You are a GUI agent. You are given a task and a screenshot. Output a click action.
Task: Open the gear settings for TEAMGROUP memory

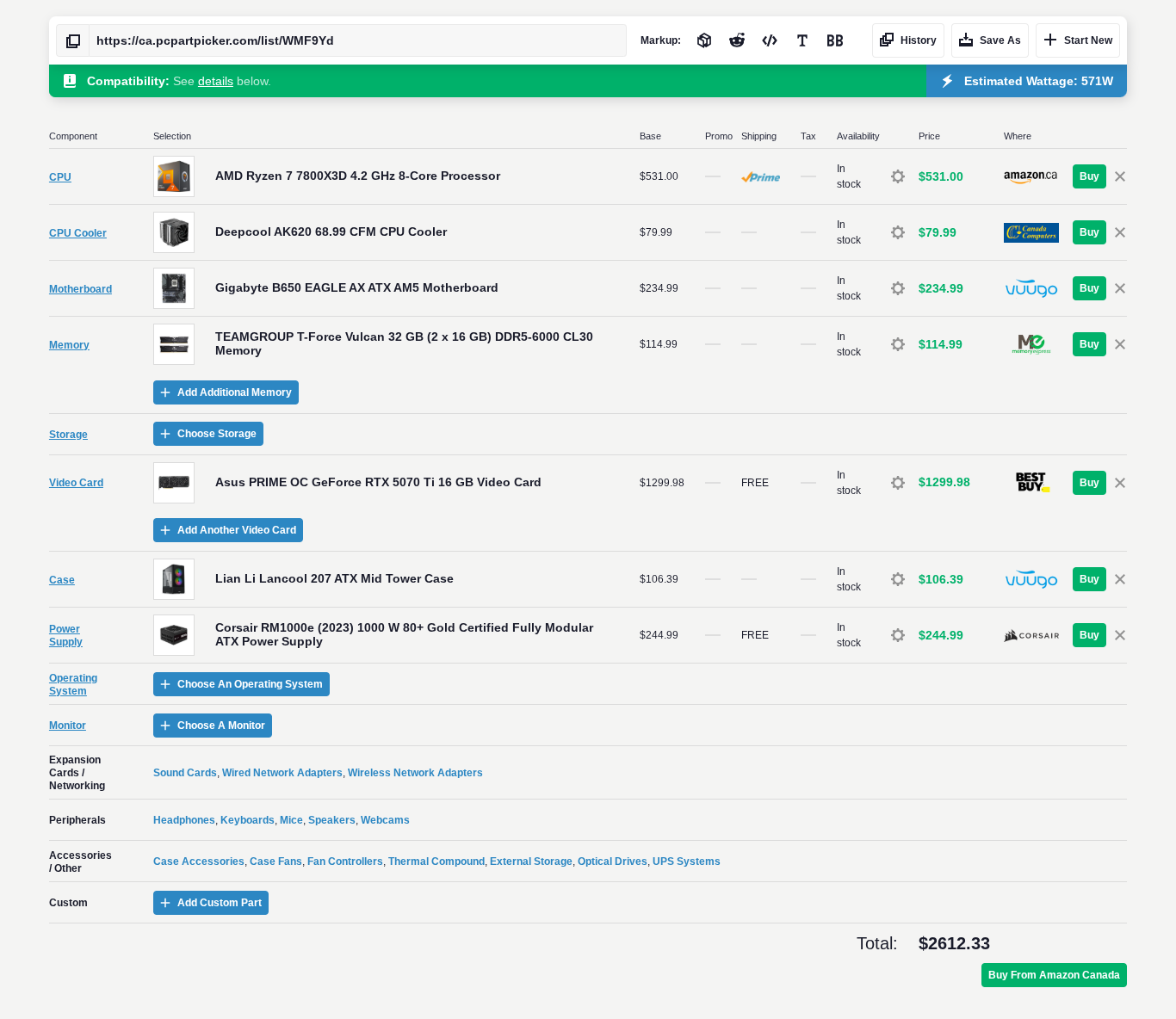click(x=898, y=344)
